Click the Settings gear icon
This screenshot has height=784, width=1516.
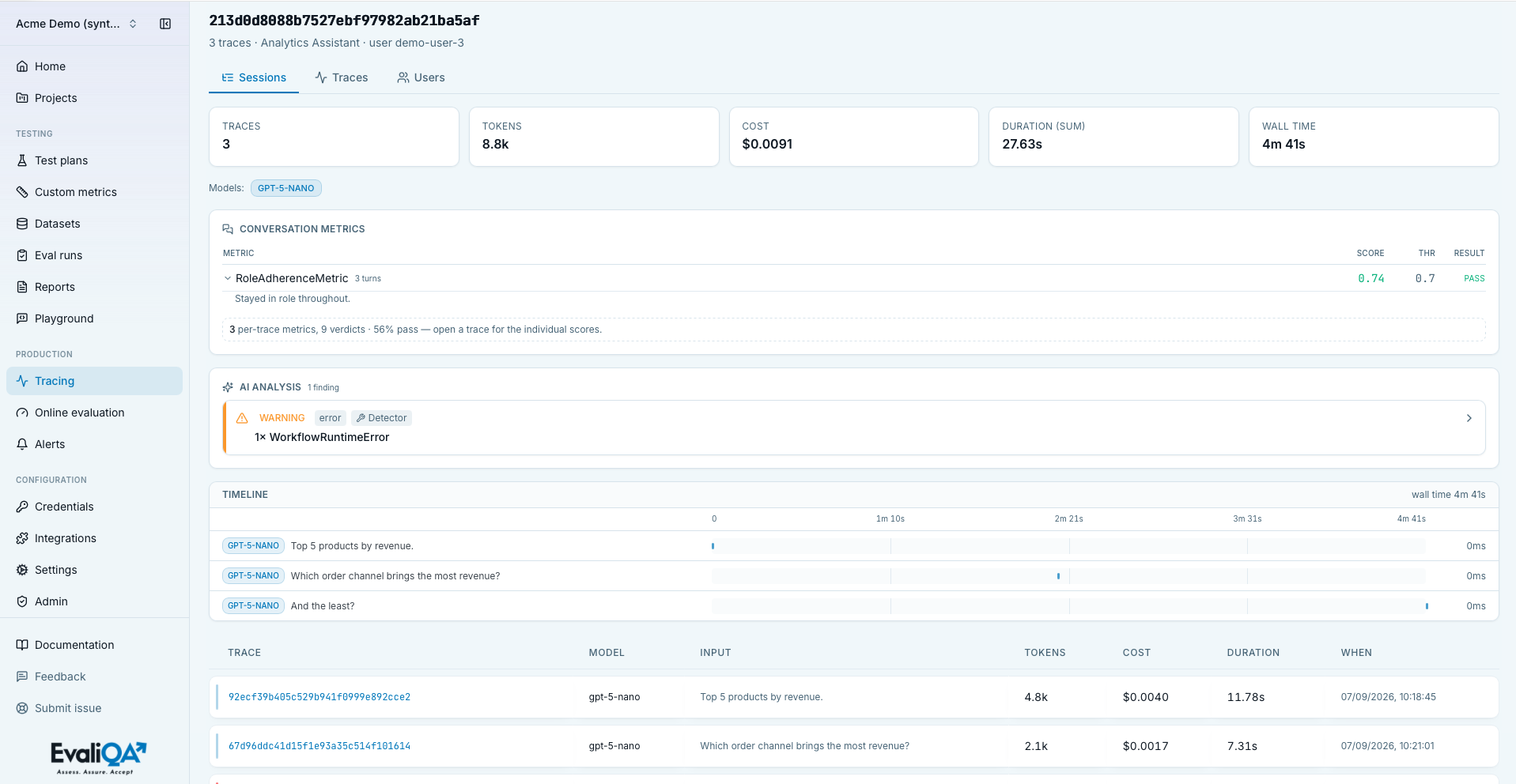[x=22, y=570]
